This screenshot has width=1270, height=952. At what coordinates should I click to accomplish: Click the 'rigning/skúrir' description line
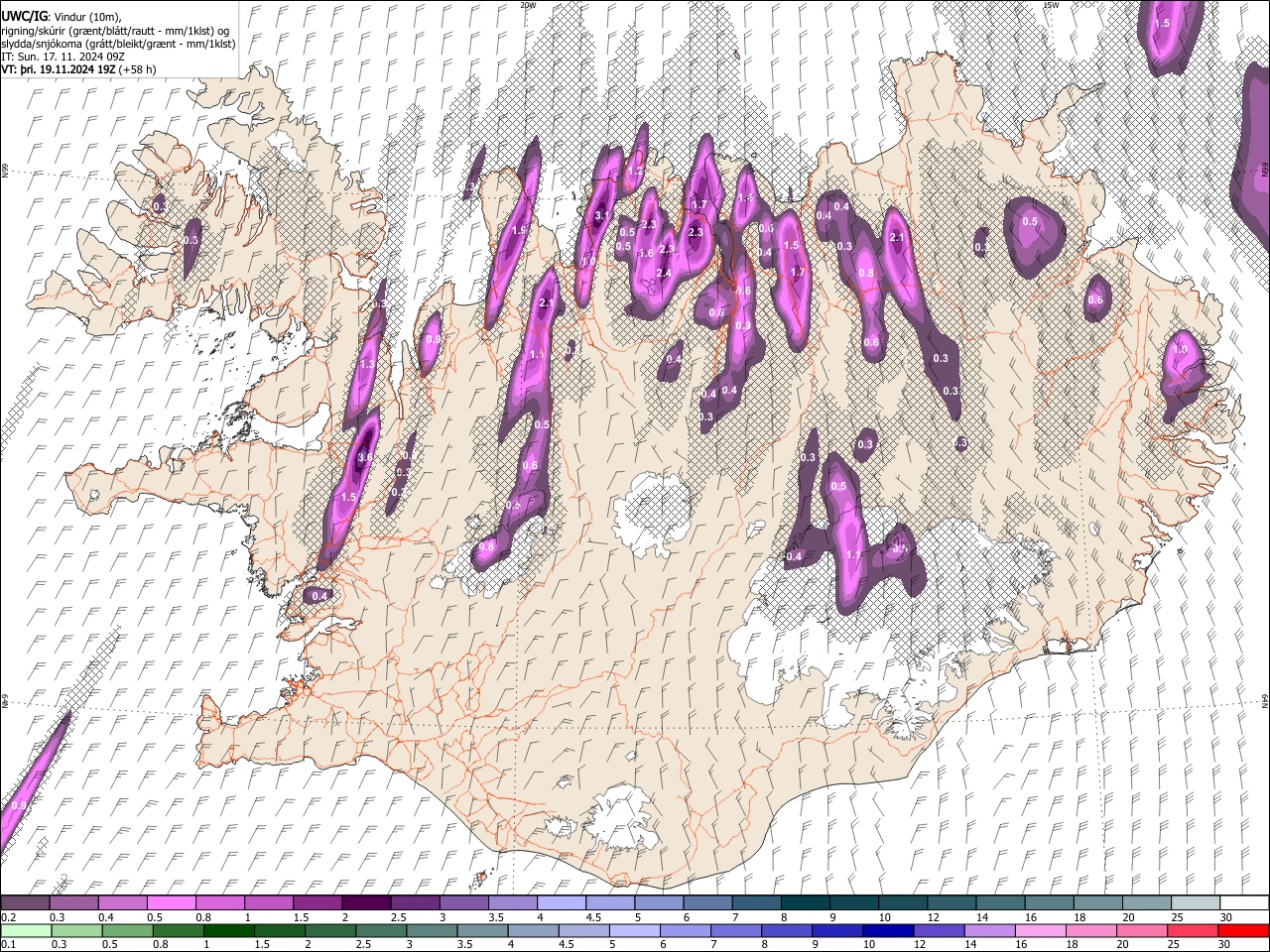(x=115, y=30)
